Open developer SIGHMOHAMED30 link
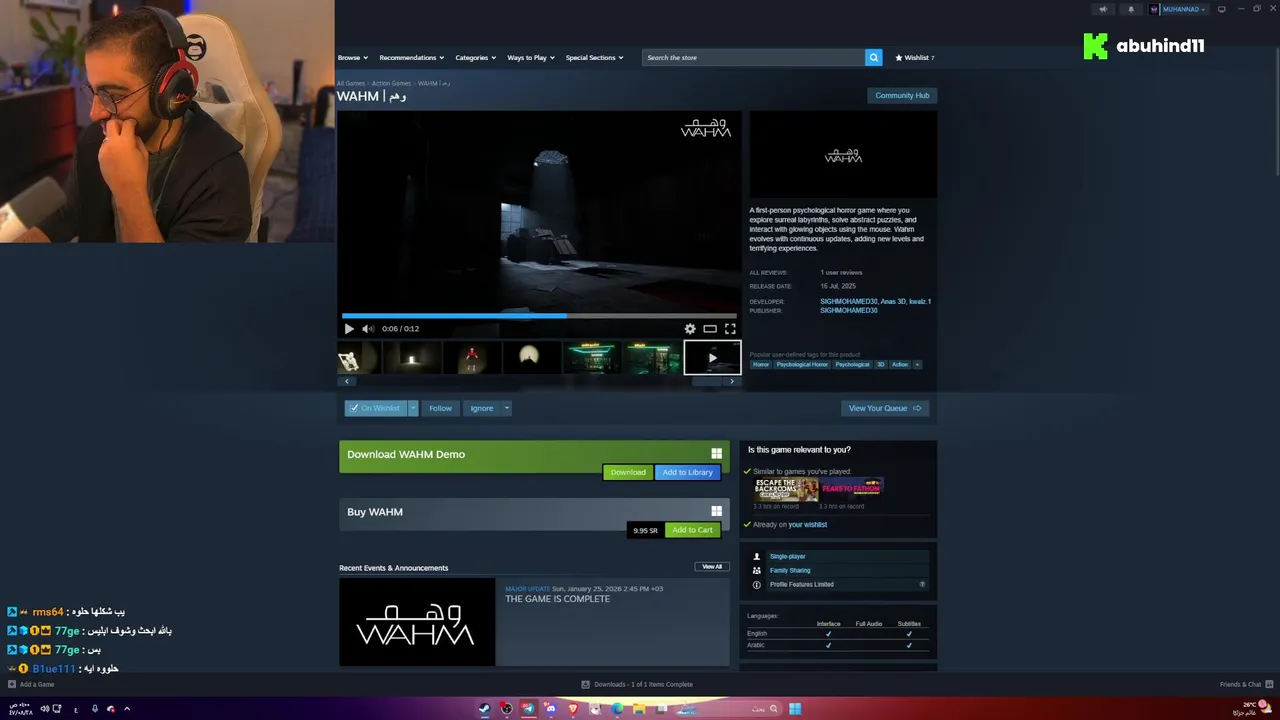 (849, 302)
